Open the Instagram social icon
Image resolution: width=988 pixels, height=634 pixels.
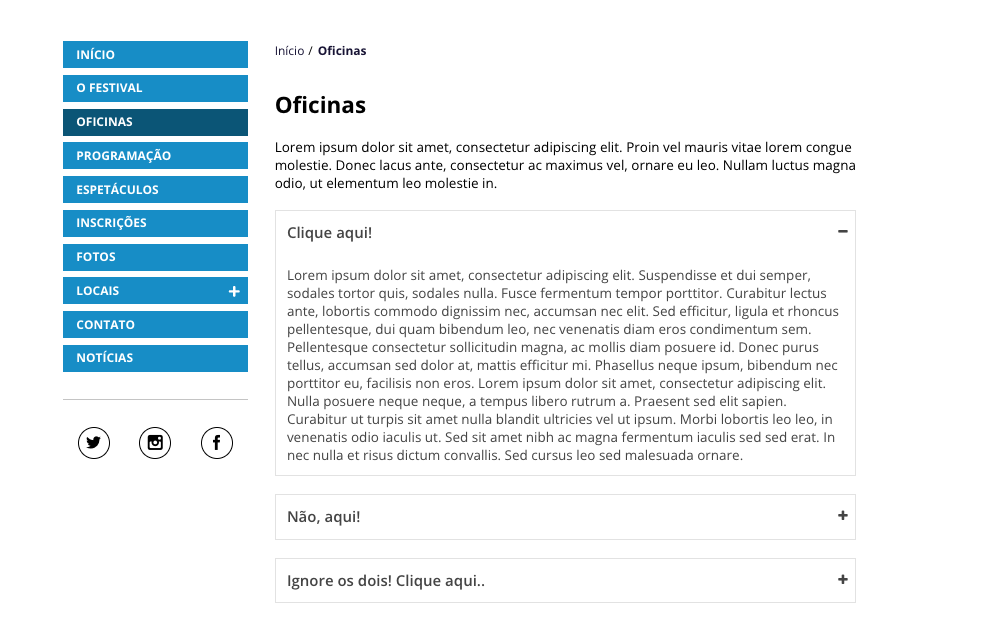[155, 443]
